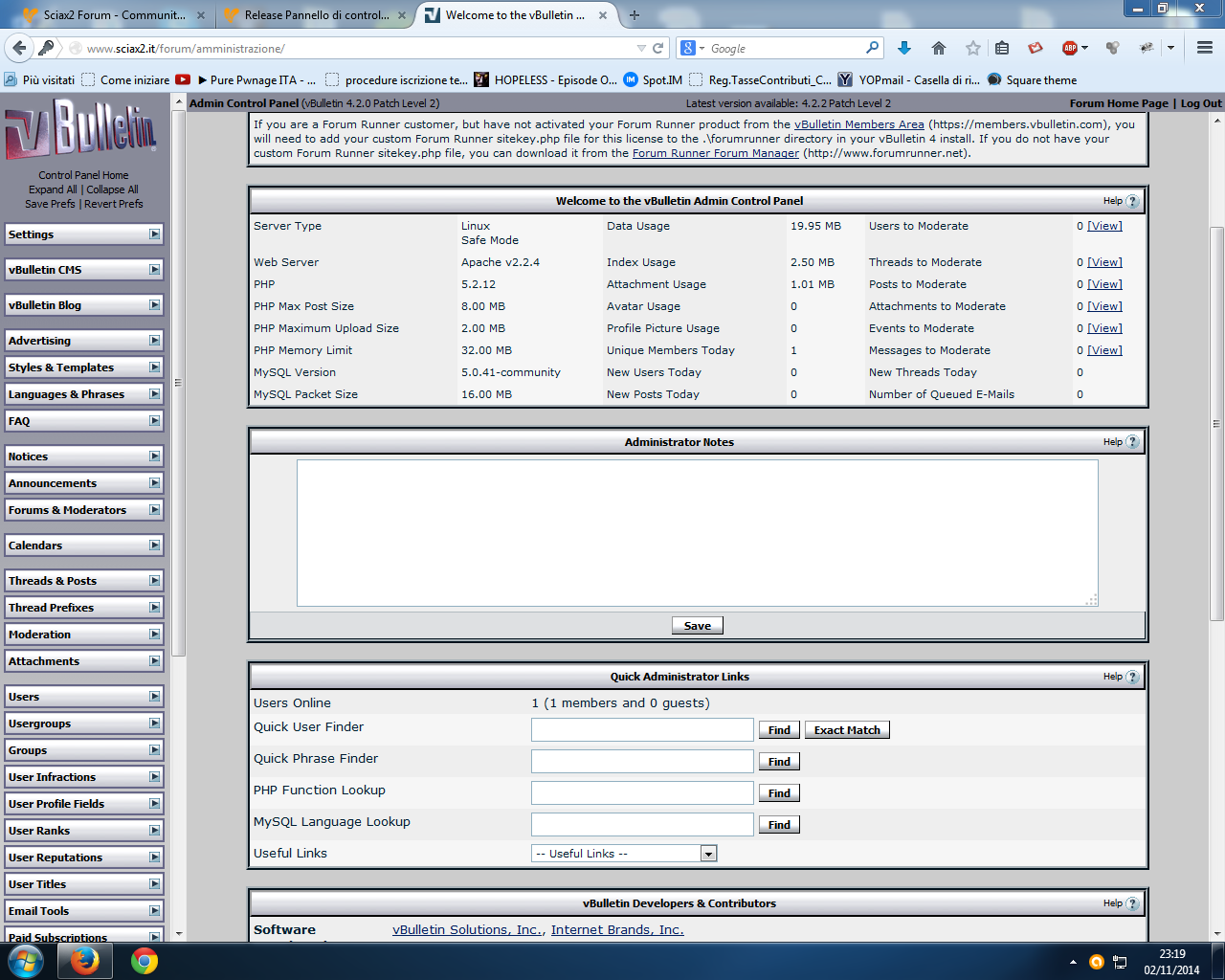1225x980 pixels.
Task: Click Revert Prefs link
Action: coord(114,204)
